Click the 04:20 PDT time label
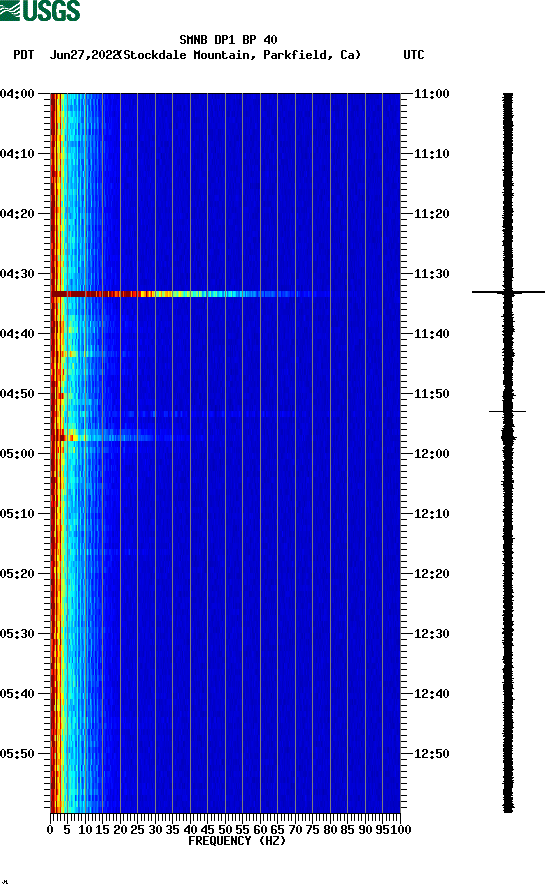This screenshot has width=552, height=893. [x=17, y=214]
